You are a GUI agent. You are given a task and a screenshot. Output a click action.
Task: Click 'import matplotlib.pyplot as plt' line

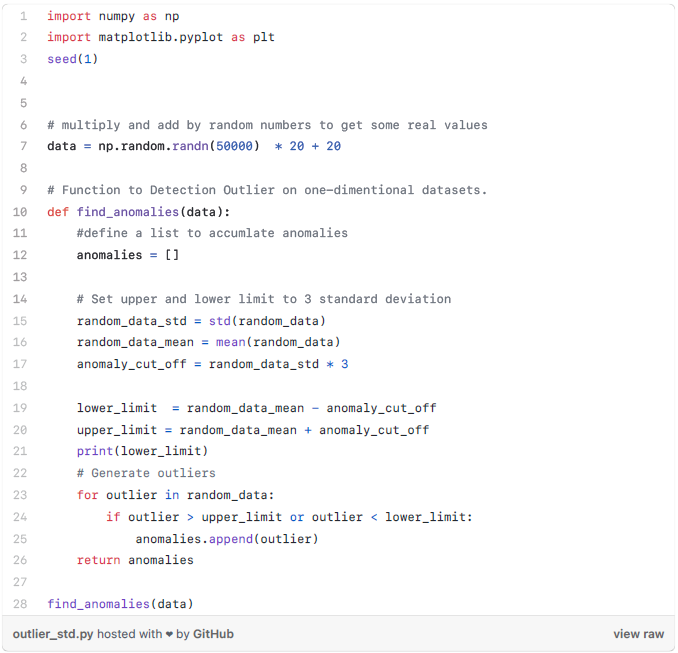click(161, 37)
